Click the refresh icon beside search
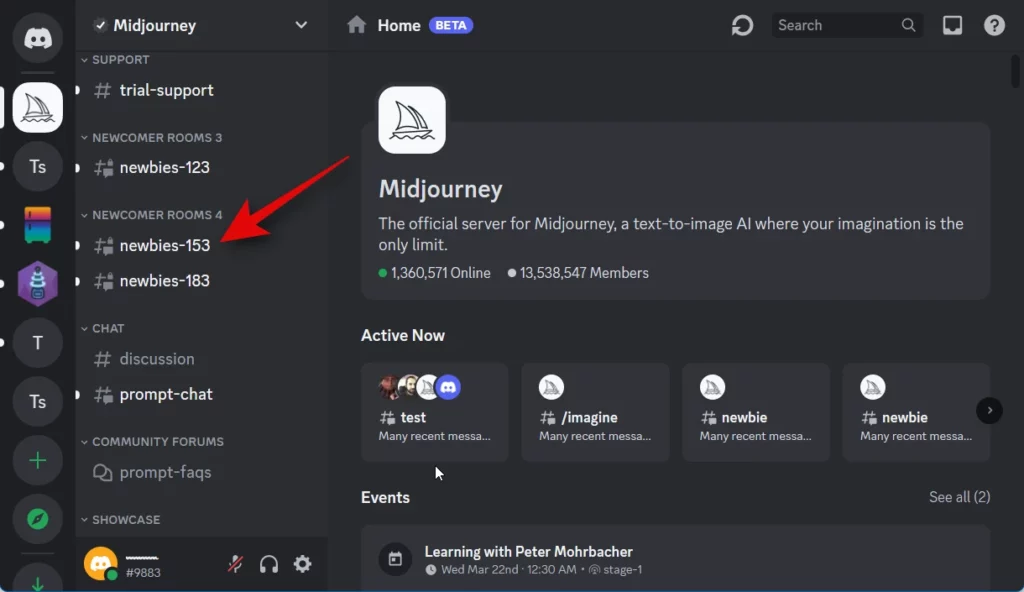The image size is (1024, 592). [x=742, y=26]
